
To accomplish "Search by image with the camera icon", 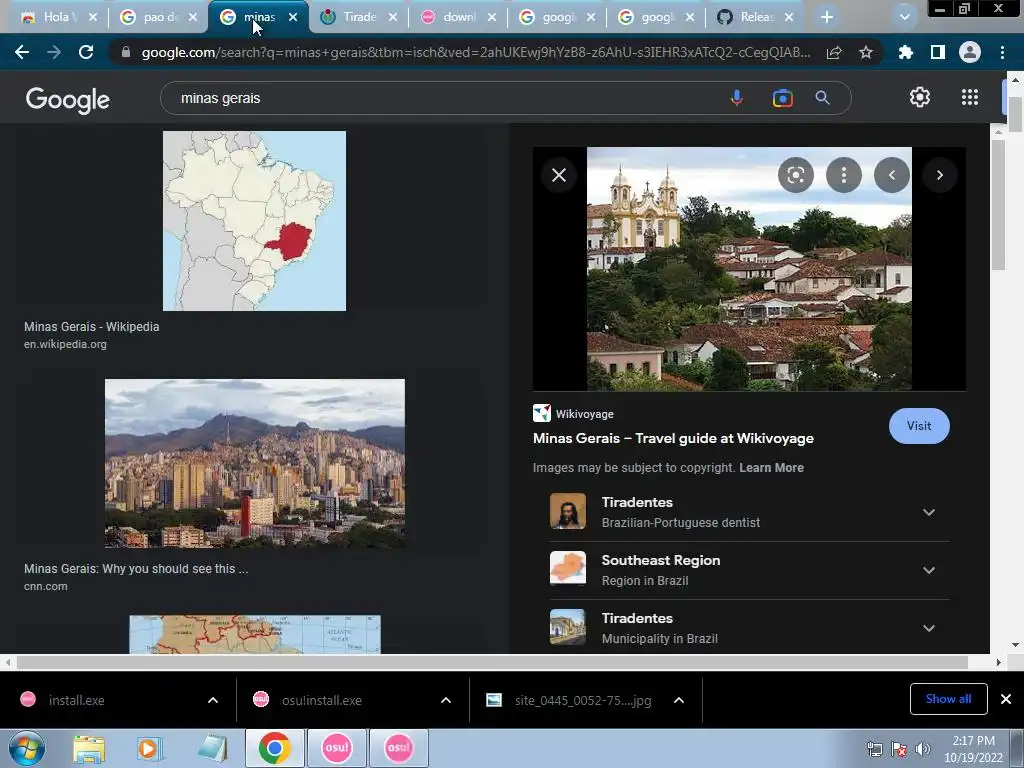I will click(x=782, y=98).
